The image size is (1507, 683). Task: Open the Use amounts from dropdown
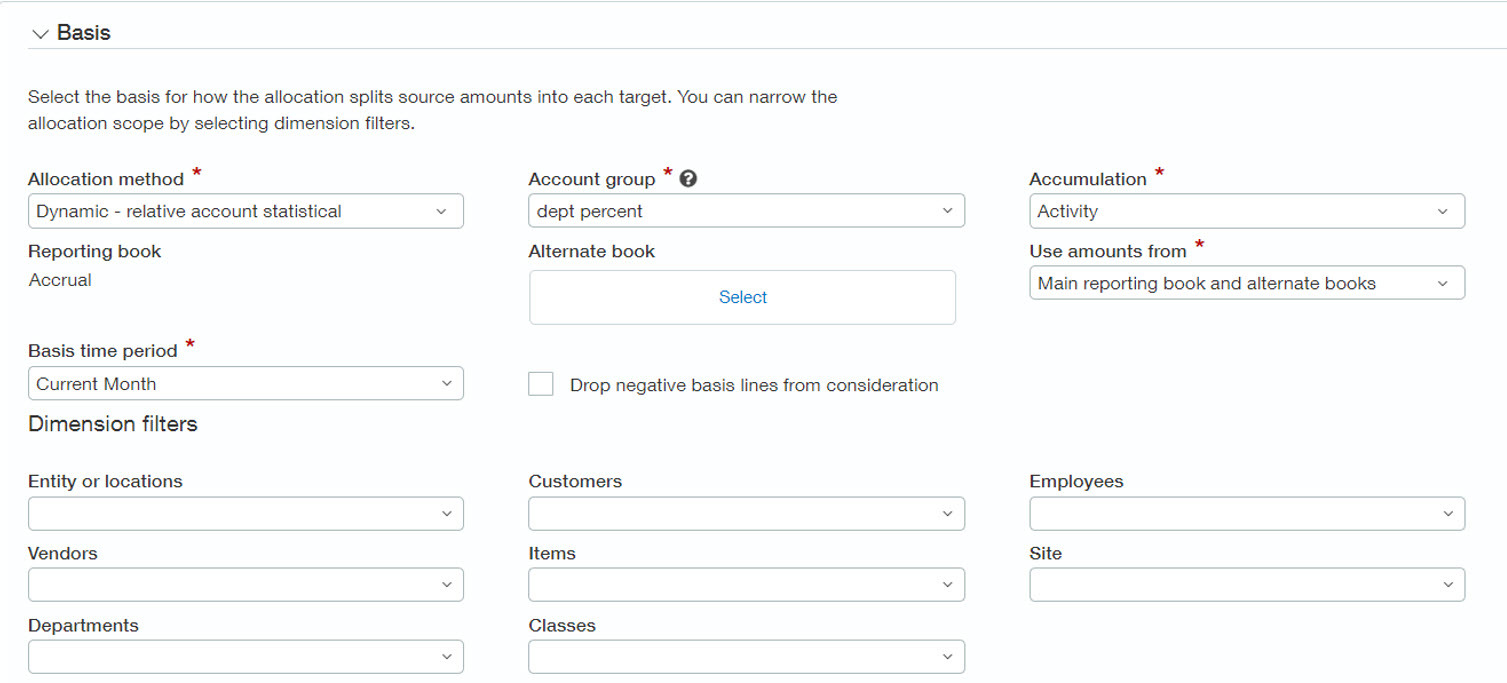1246,283
